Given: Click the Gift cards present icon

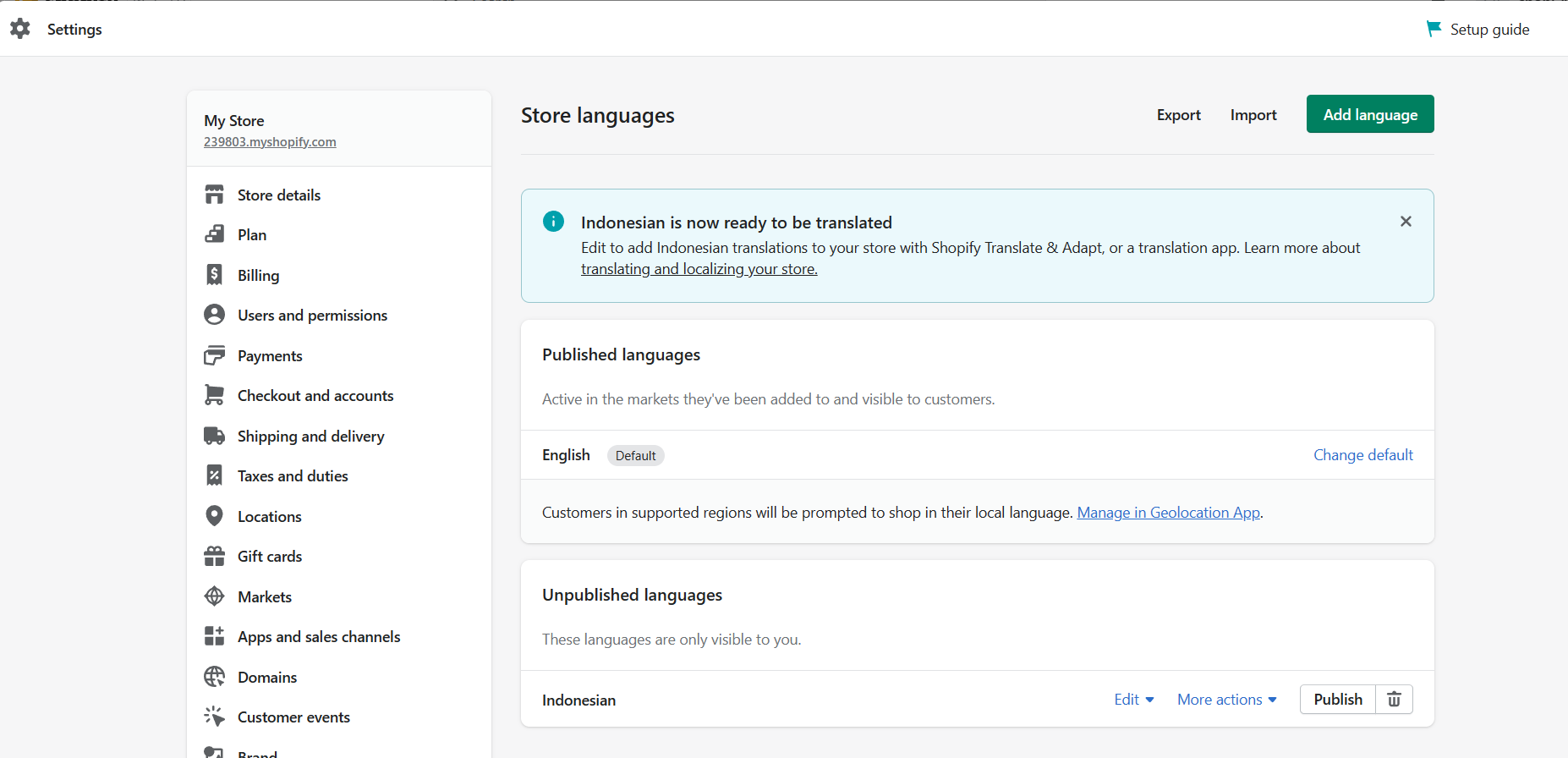Looking at the screenshot, I should pos(215,556).
